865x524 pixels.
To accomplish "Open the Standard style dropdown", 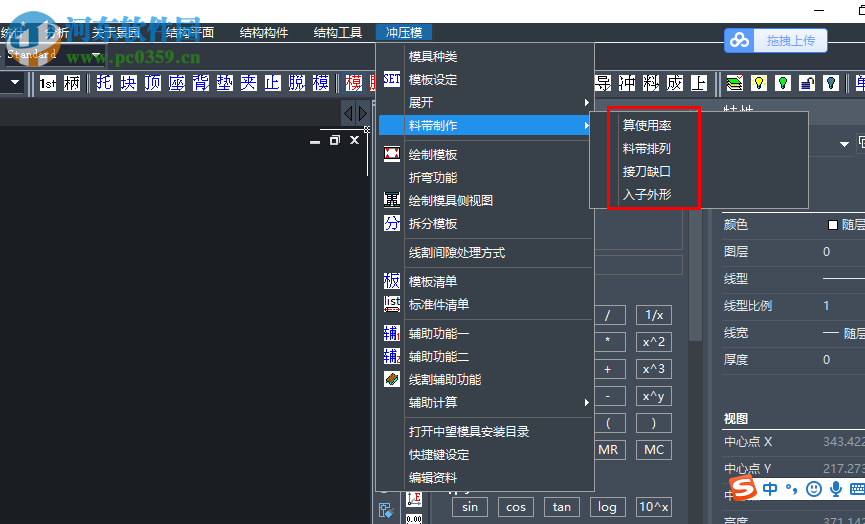I will [x=97, y=55].
